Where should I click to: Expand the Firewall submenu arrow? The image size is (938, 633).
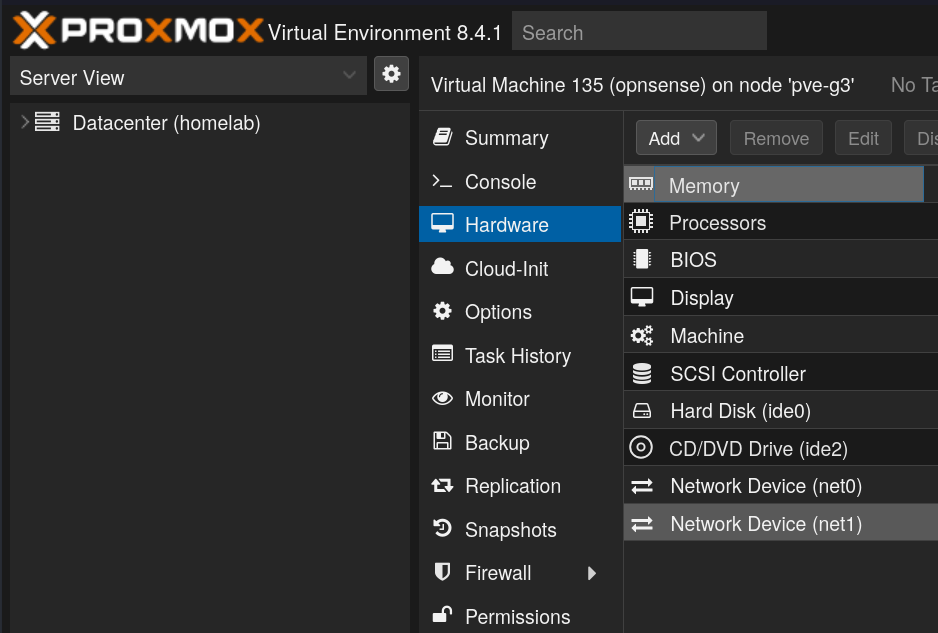coord(592,573)
